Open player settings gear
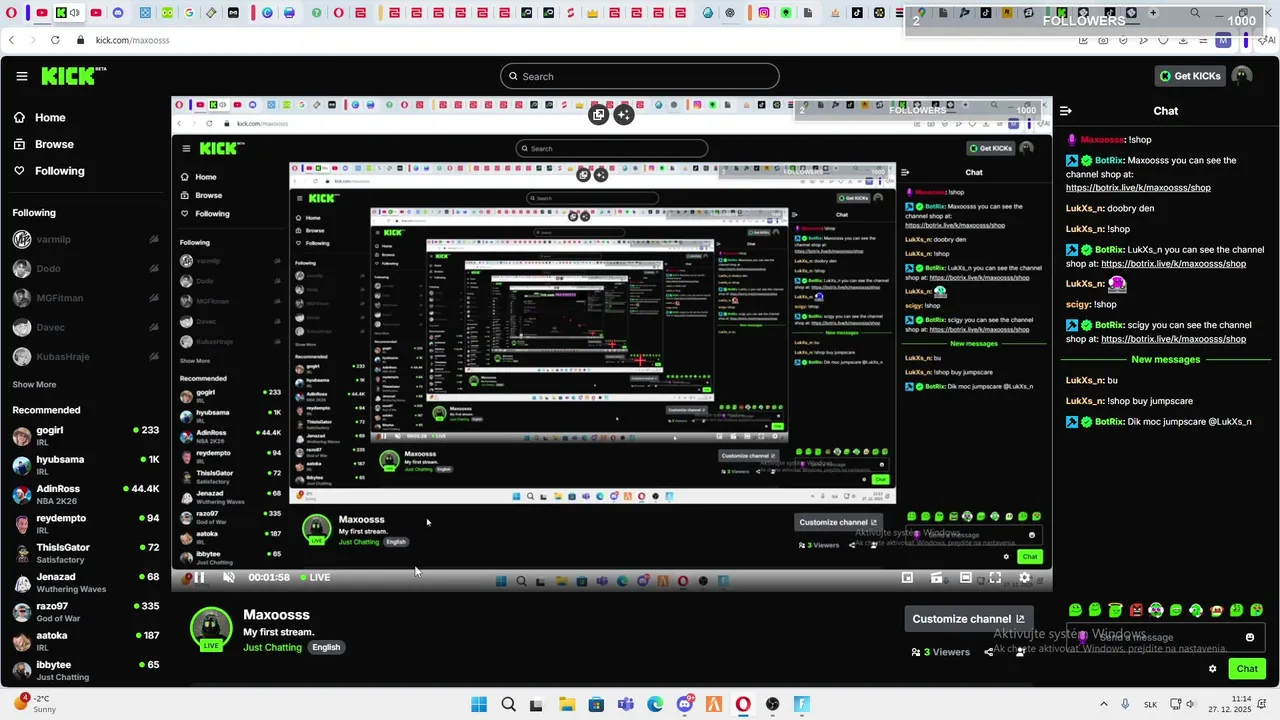The height and width of the screenshot is (720, 1280). [1024, 577]
